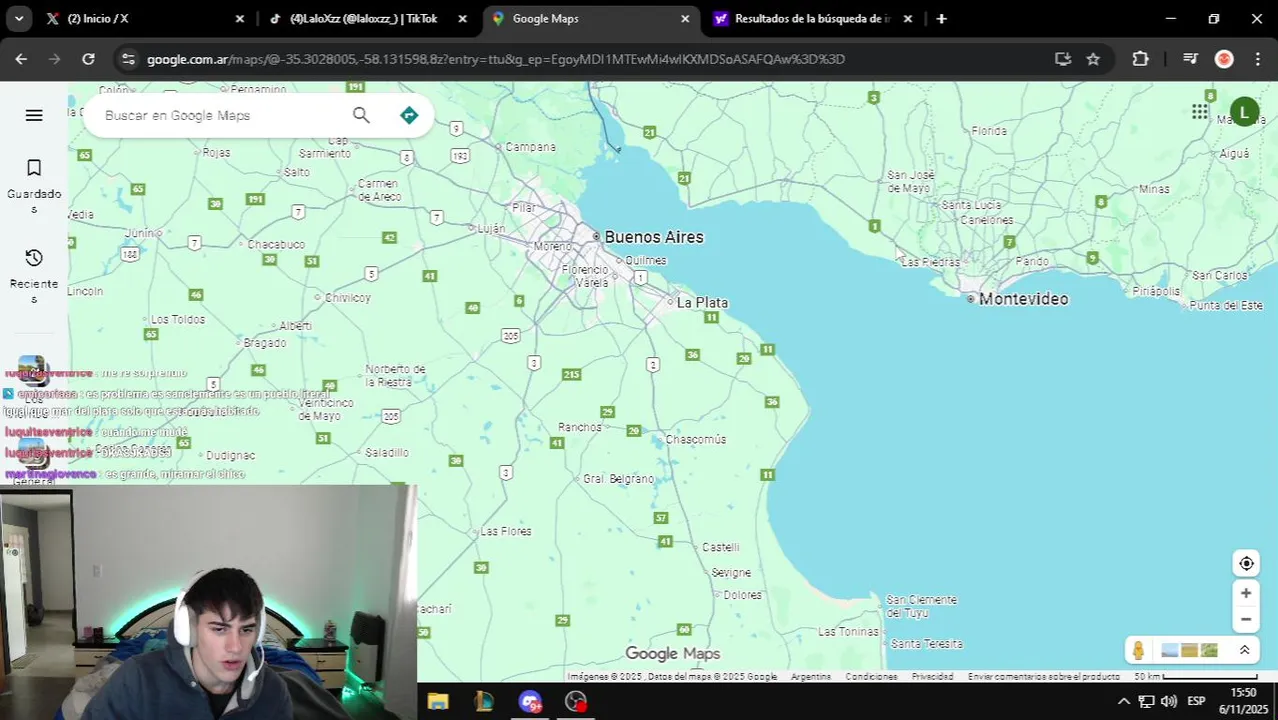Click the Punta del Este label
The height and width of the screenshot is (720, 1278).
coord(1226,305)
